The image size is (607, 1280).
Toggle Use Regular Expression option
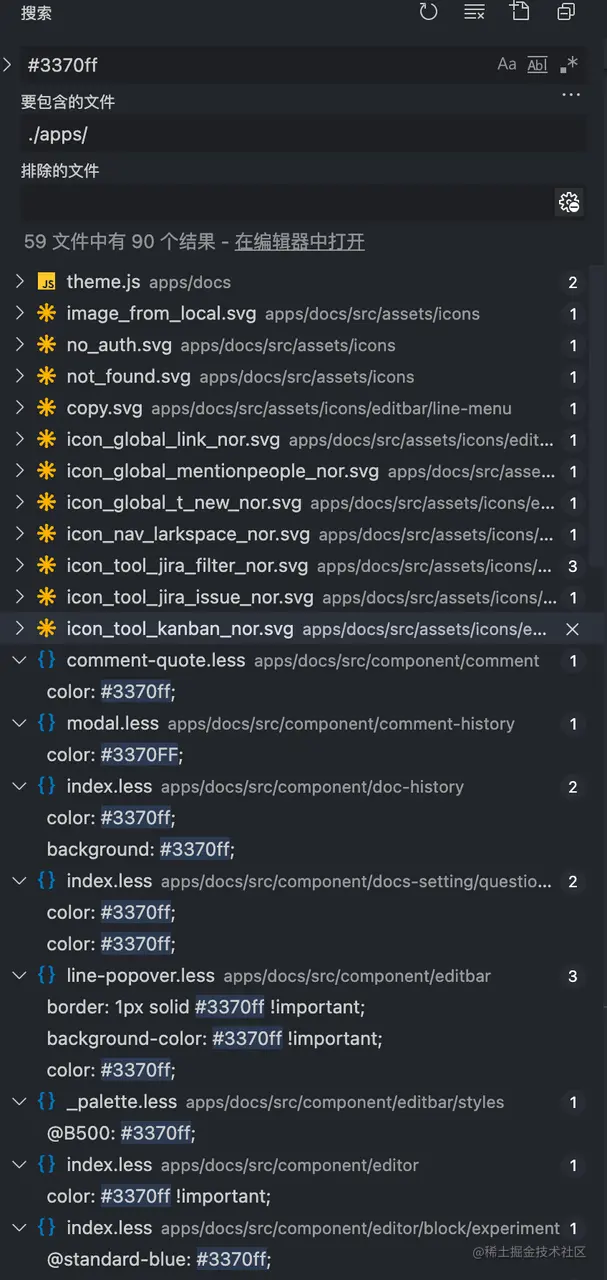click(568, 65)
